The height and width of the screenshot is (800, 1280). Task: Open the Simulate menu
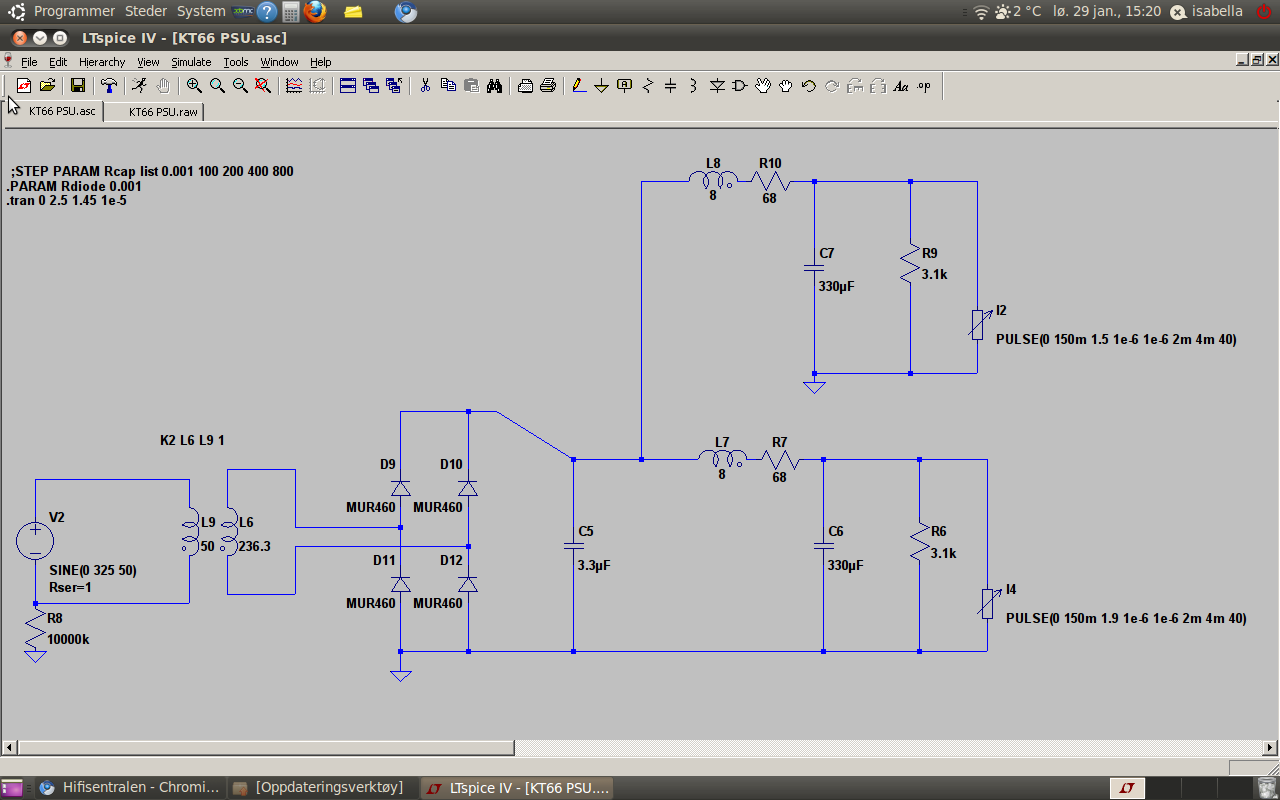190,62
